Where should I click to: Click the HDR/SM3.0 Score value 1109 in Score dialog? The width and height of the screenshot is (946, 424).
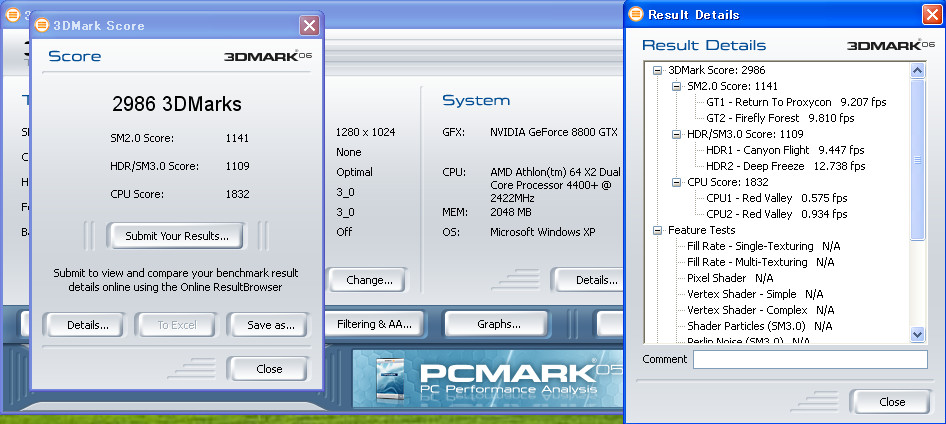[237, 166]
